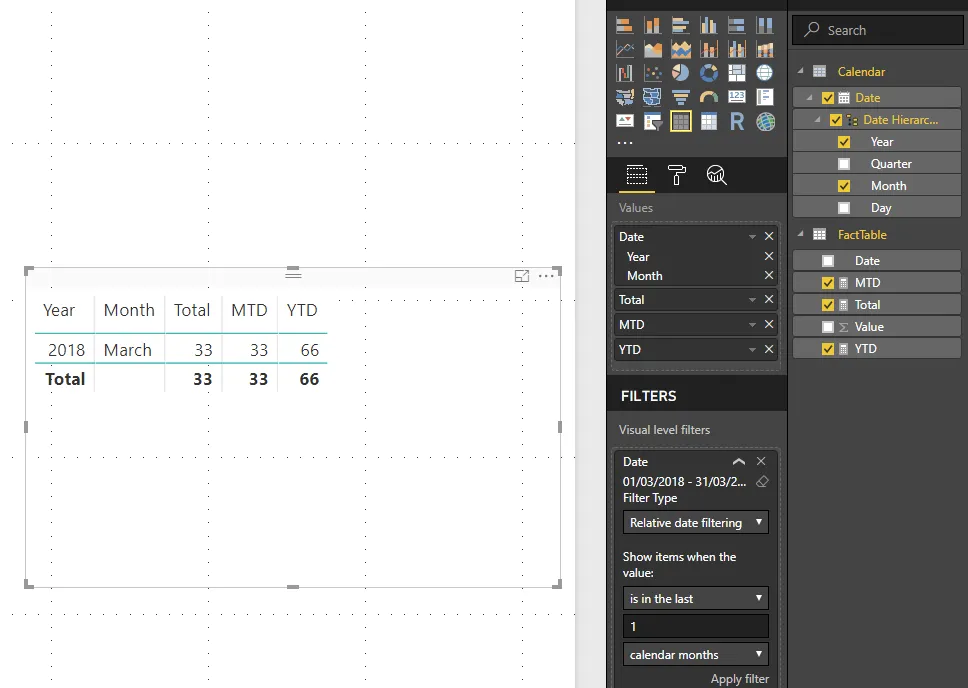Screen dimensions: 968x688
Task: Select the filled map visualization
Action: pyautogui.click(x=625, y=97)
